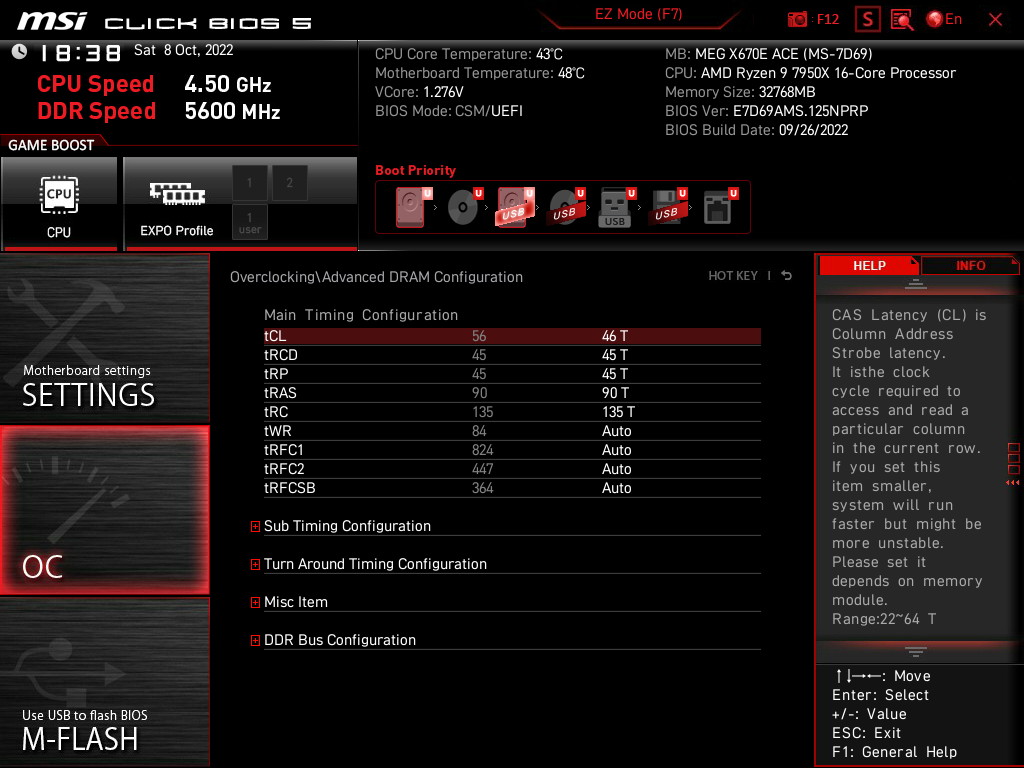
Task: Click the MB MEG X670E ACE text
Action: click(x=769, y=54)
